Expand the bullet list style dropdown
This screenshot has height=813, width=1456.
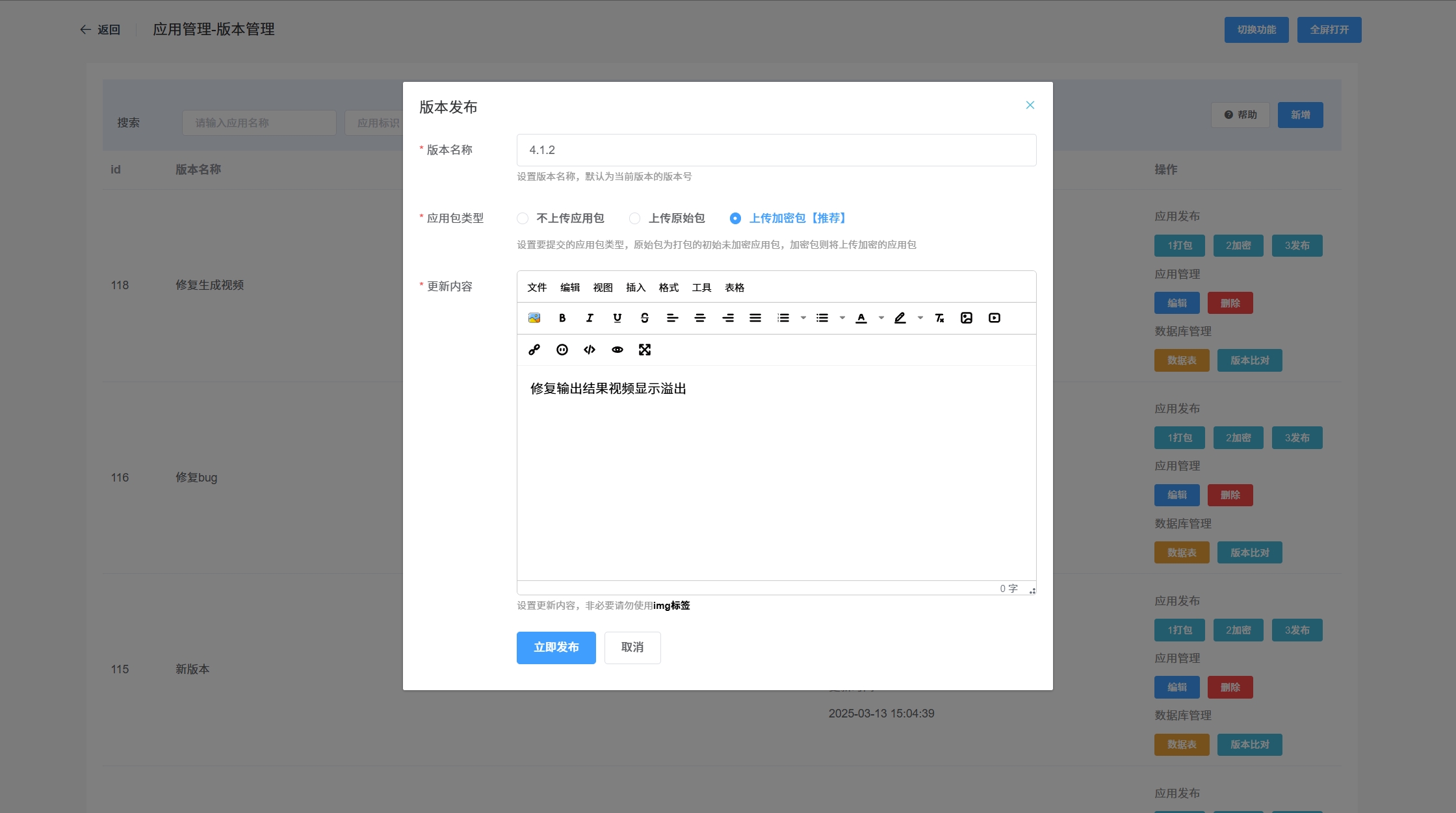(x=842, y=318)
